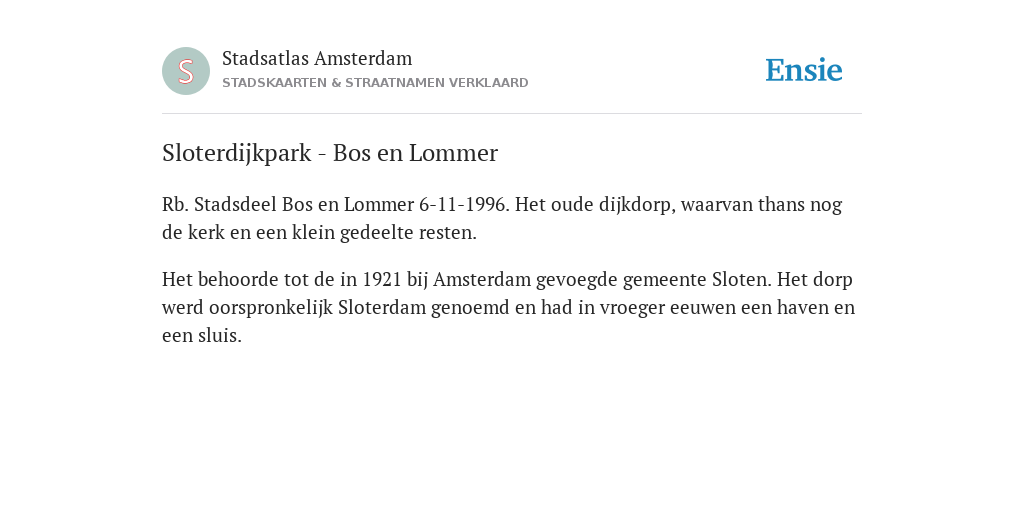Open the Stadsatlas Amsterdam author name

(x=317, y=58)
